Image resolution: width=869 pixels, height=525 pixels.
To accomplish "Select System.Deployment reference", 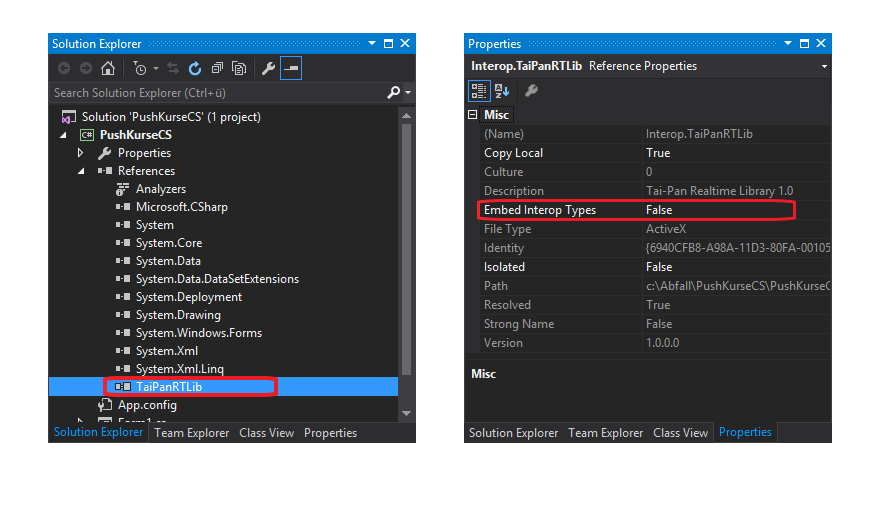I will (189, 297).
